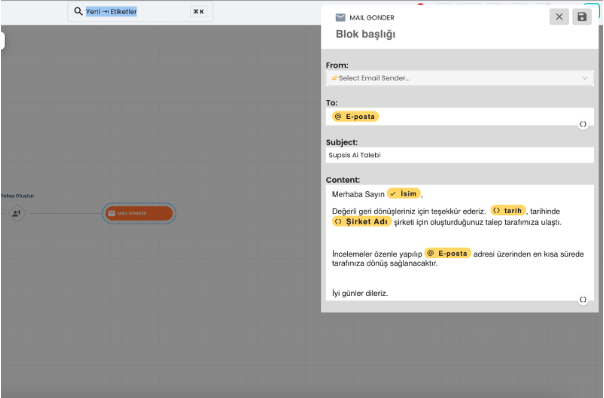The image size is (604, 398).
Task: Select the tarih variable chip
Action: coord(508,210)
